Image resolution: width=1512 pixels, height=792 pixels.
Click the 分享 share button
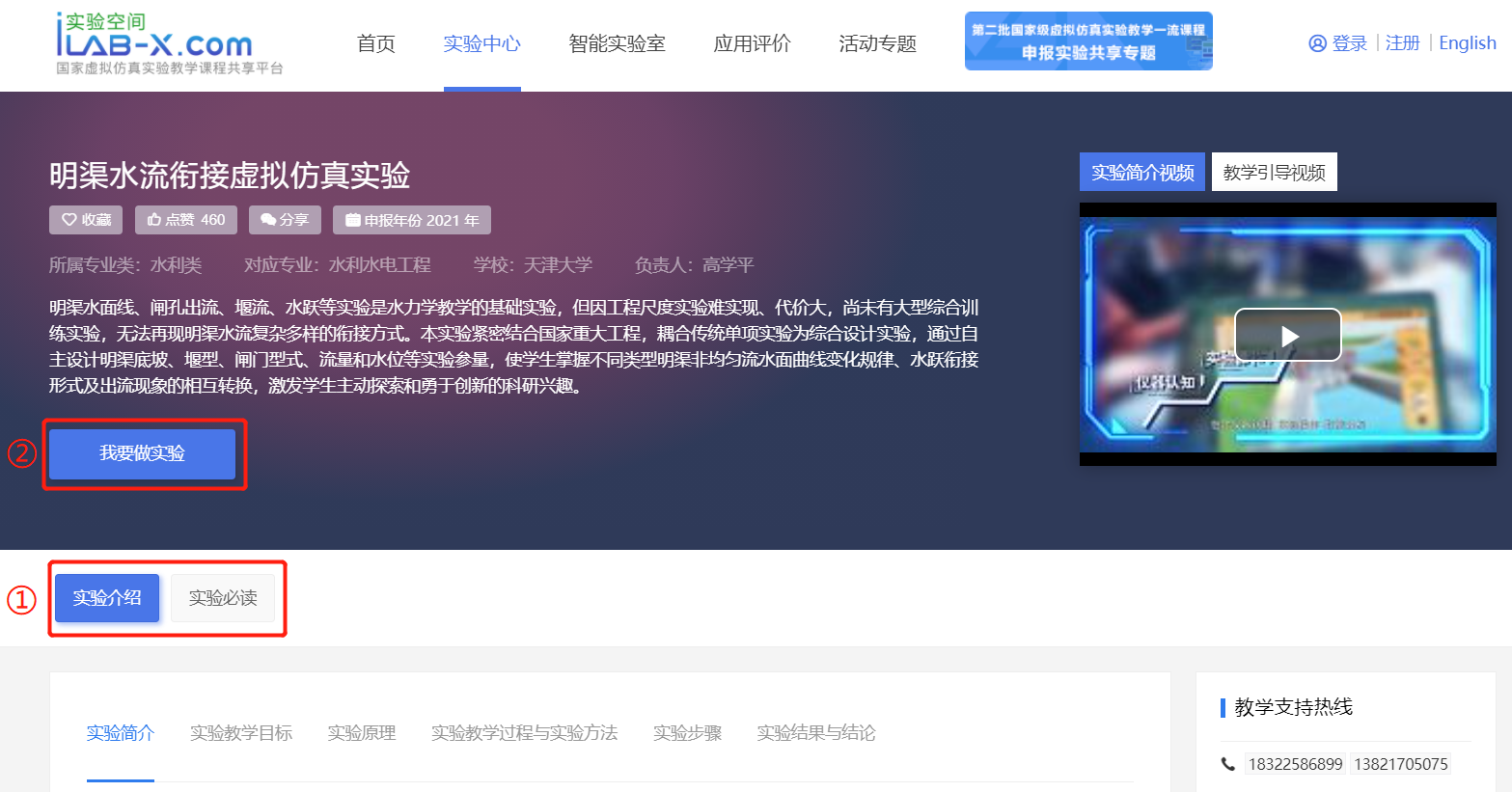[285, 220]
